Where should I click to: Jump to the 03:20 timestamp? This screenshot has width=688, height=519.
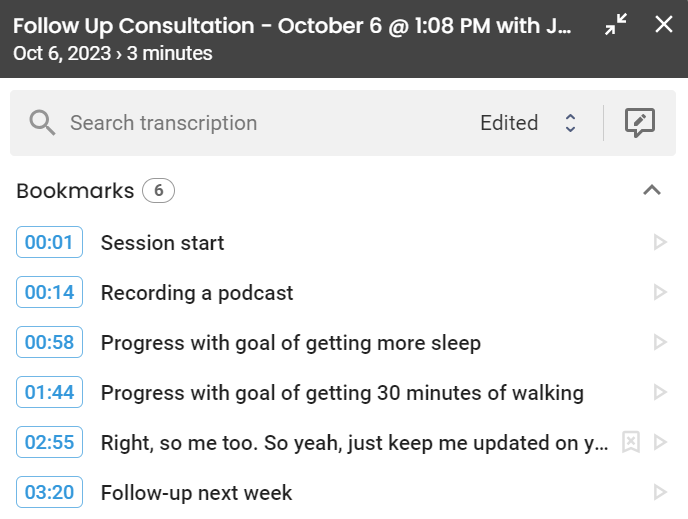coord(49,492)
